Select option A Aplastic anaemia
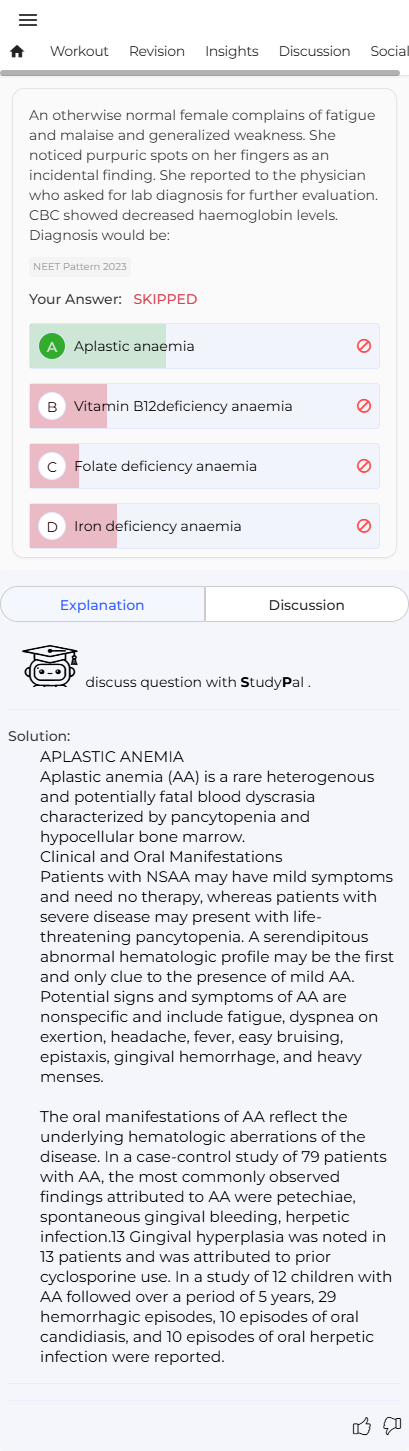This screenshot has height=1451, width=409. (204, 346)
